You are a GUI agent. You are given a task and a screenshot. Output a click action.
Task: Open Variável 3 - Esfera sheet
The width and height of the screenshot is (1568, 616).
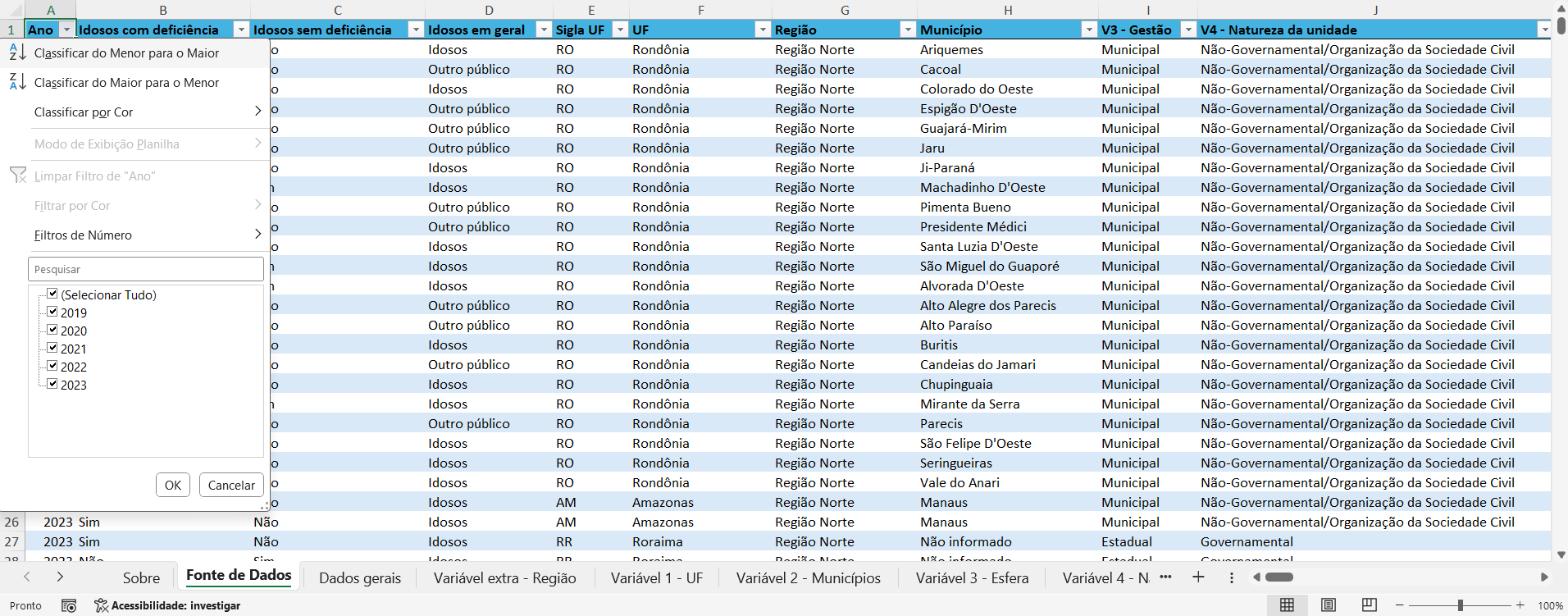tap(972, 577)
